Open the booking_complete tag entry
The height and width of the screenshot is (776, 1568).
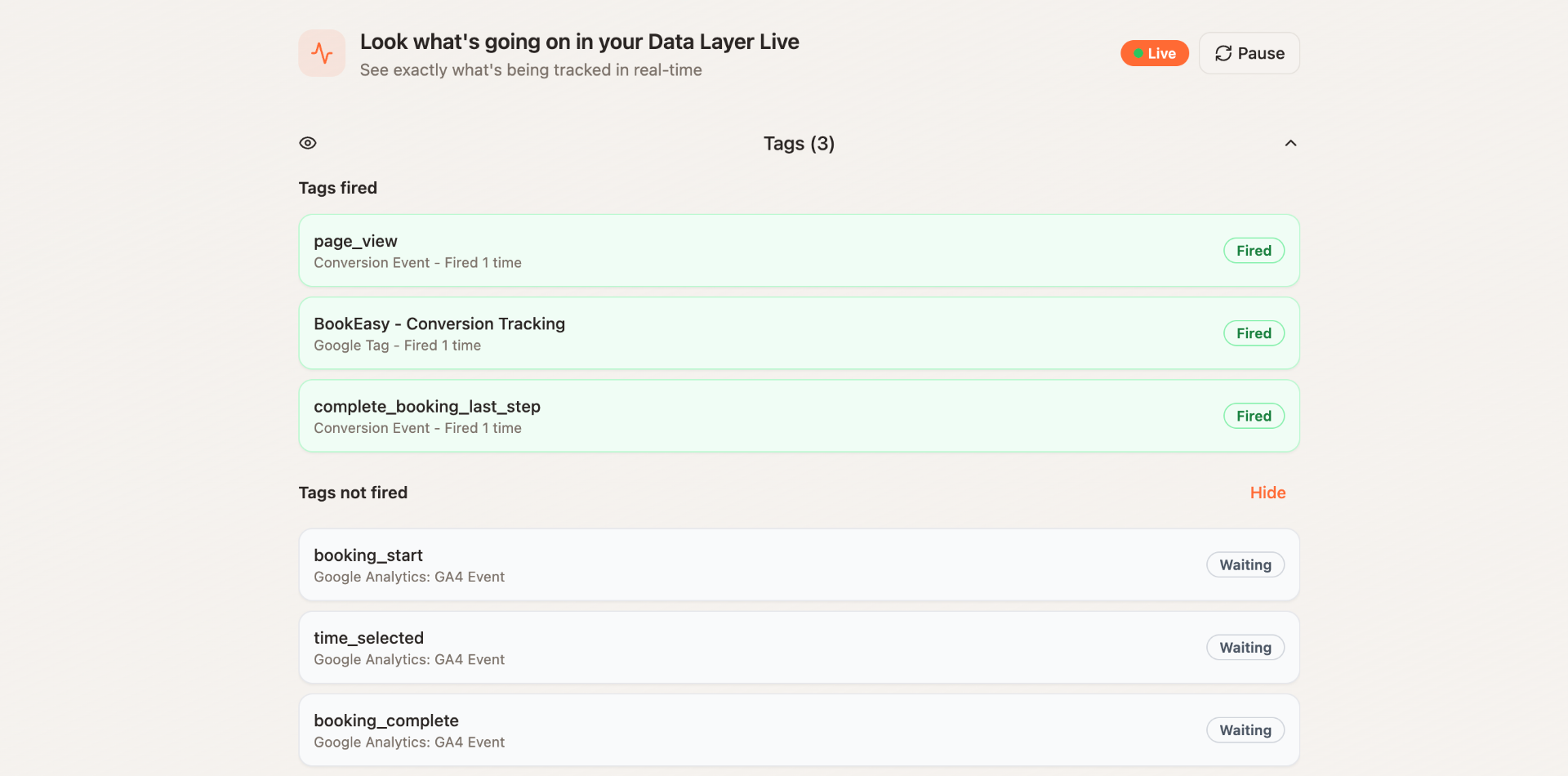pyautogui.click(x=735, y=730)
